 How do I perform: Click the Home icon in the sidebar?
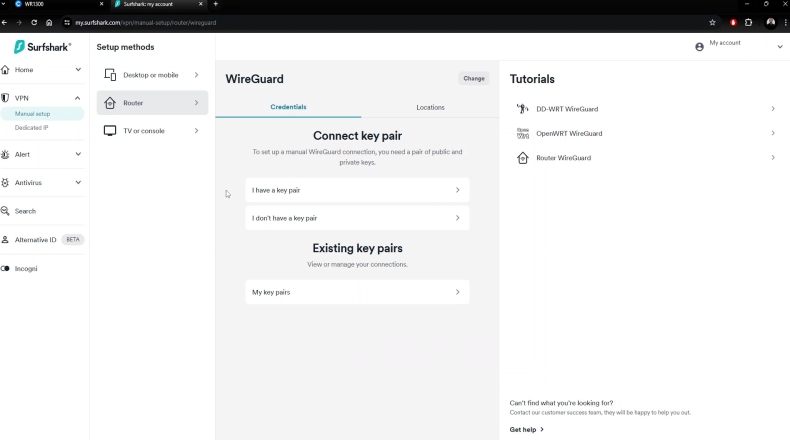pos(6,70)
